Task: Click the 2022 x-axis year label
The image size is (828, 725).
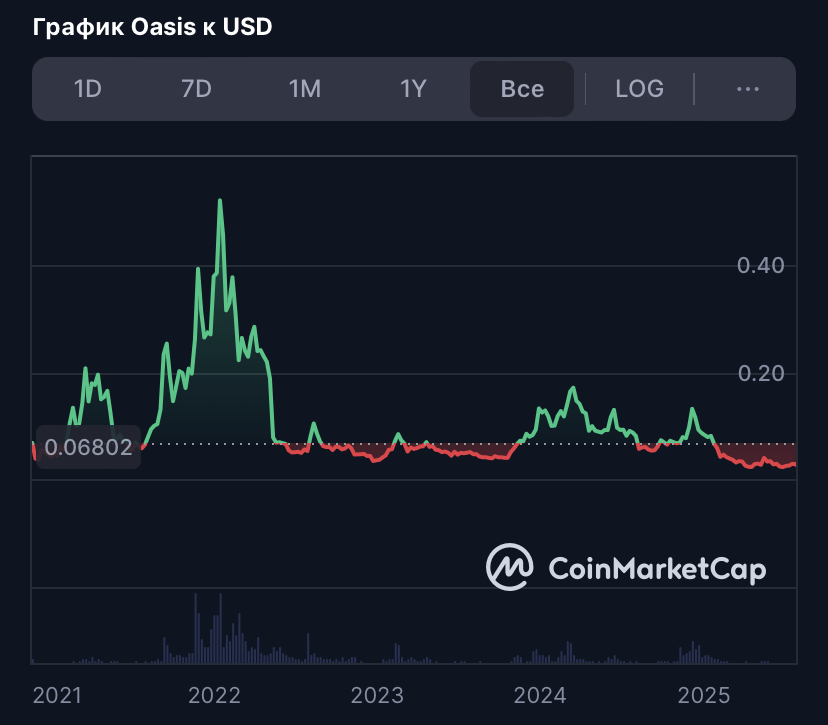Action: (214, 695)
